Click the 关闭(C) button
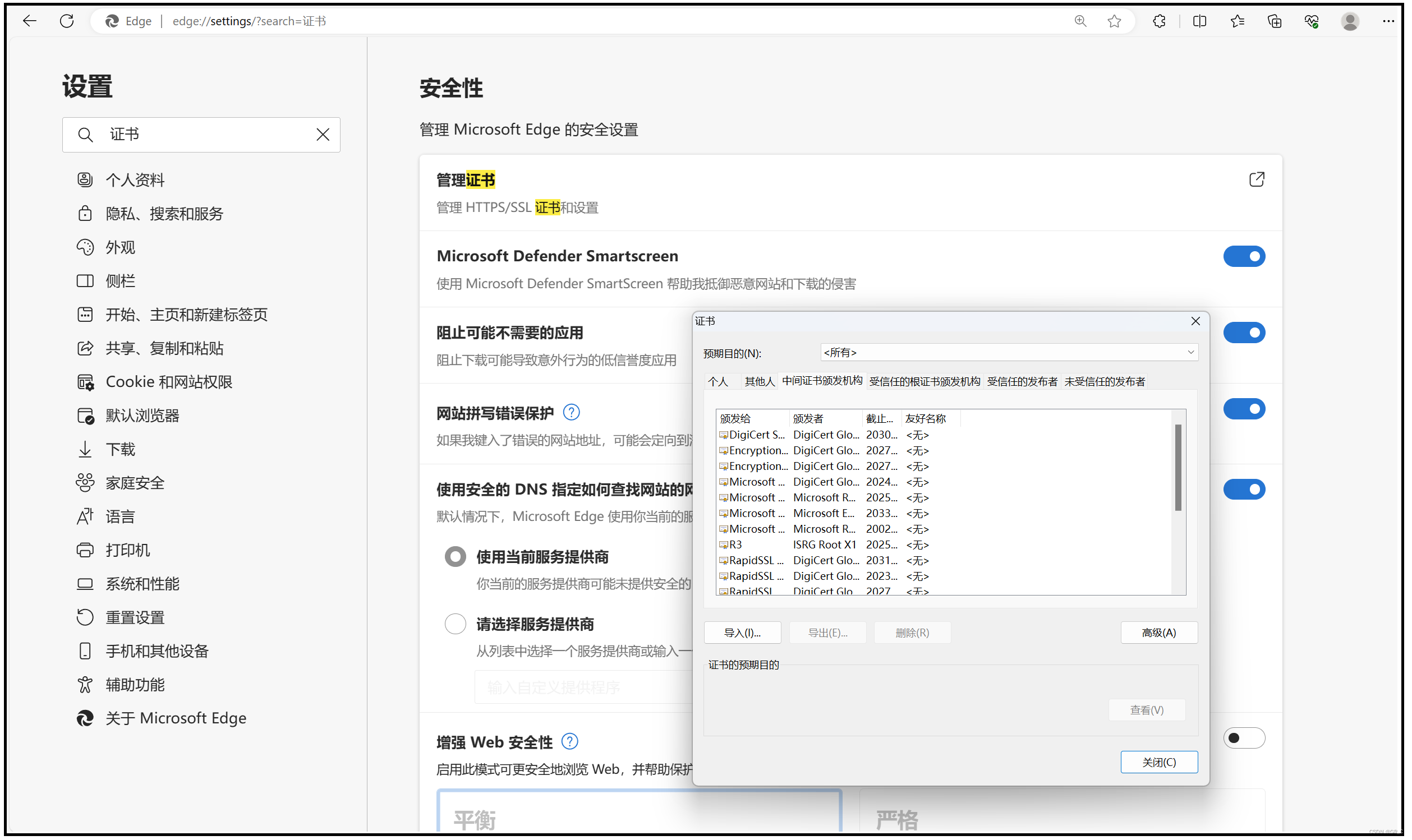Viewport: 1412px width, 840px height. [x=1159, y=763]
